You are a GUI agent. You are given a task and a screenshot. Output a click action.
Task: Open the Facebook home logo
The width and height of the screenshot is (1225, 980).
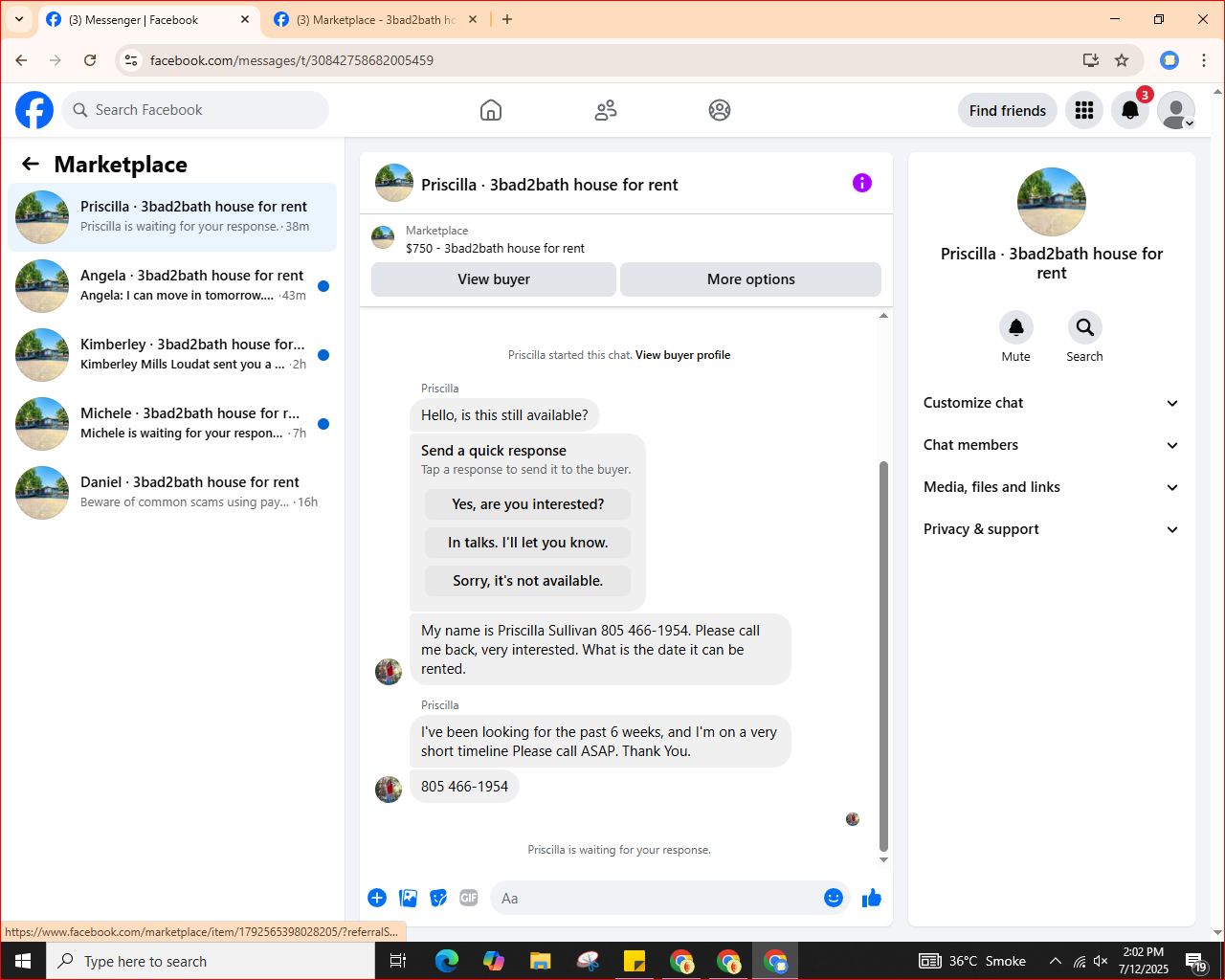(34, 110)
